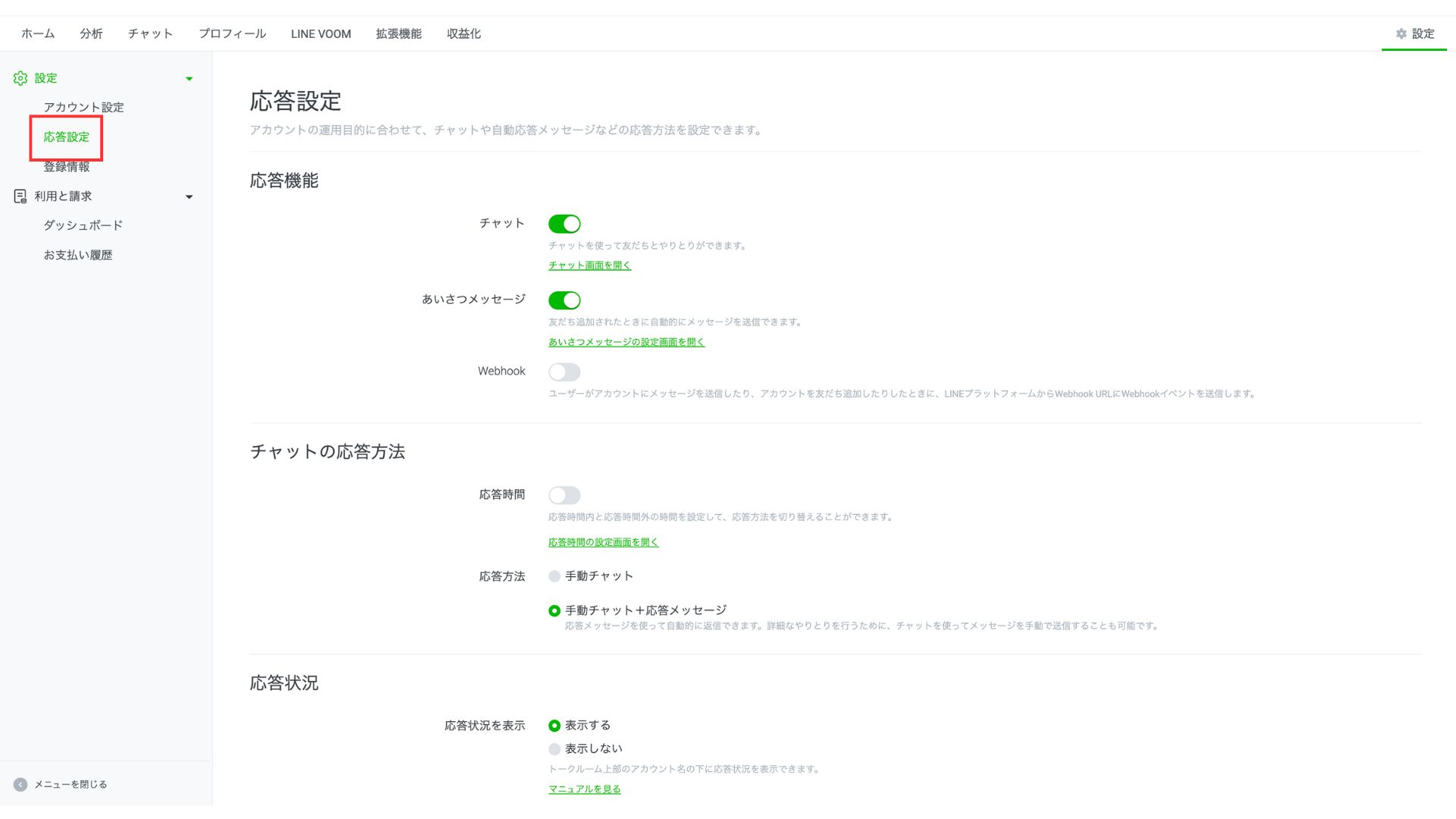This screenshot has width=1456, height=819.
Task: Switch to the 拡張機能 tab
Action: 399,34
